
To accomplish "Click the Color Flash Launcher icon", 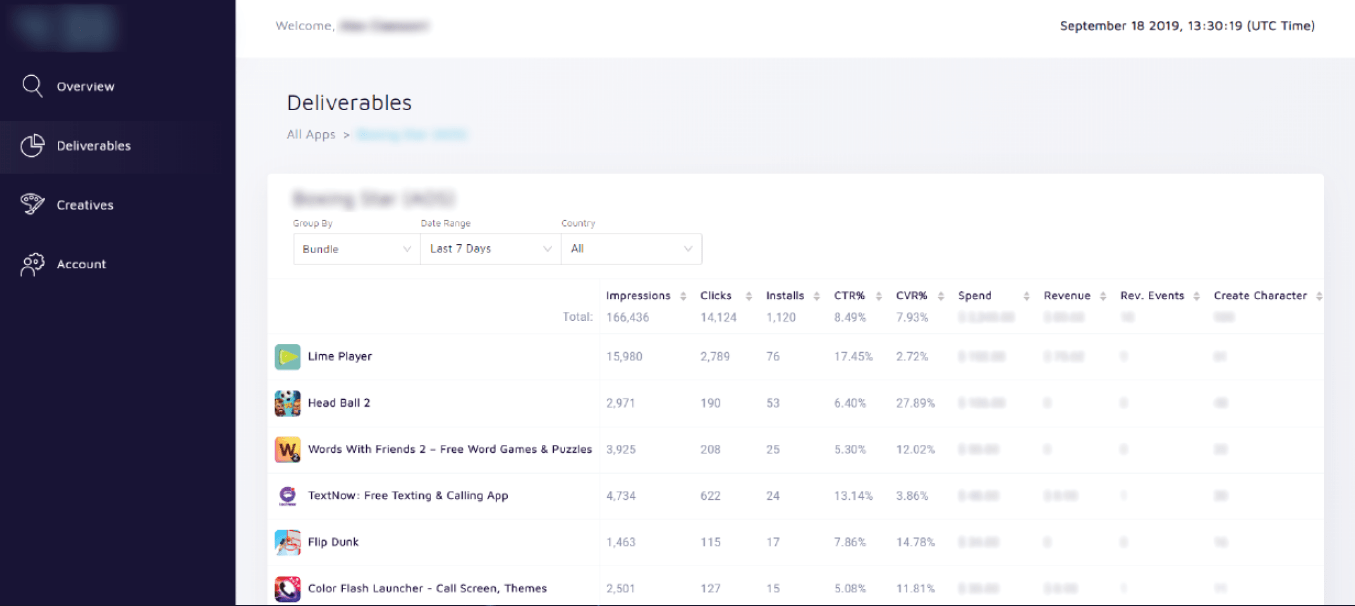I will coord(288,589).
